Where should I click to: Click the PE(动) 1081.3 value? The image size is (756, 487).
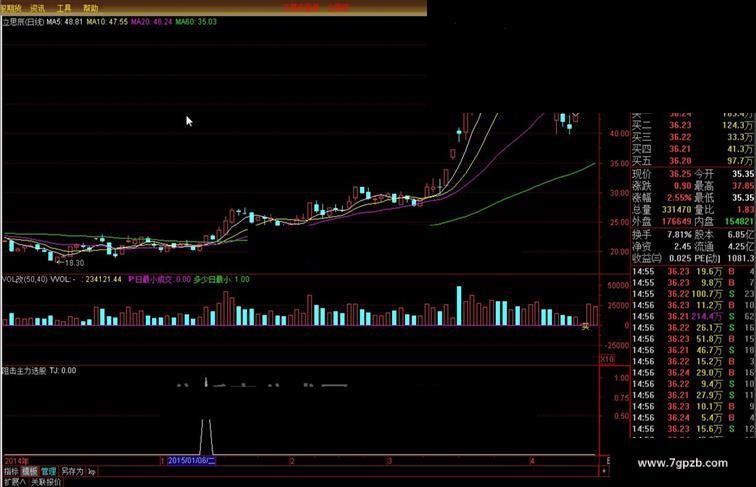(741, 259)
